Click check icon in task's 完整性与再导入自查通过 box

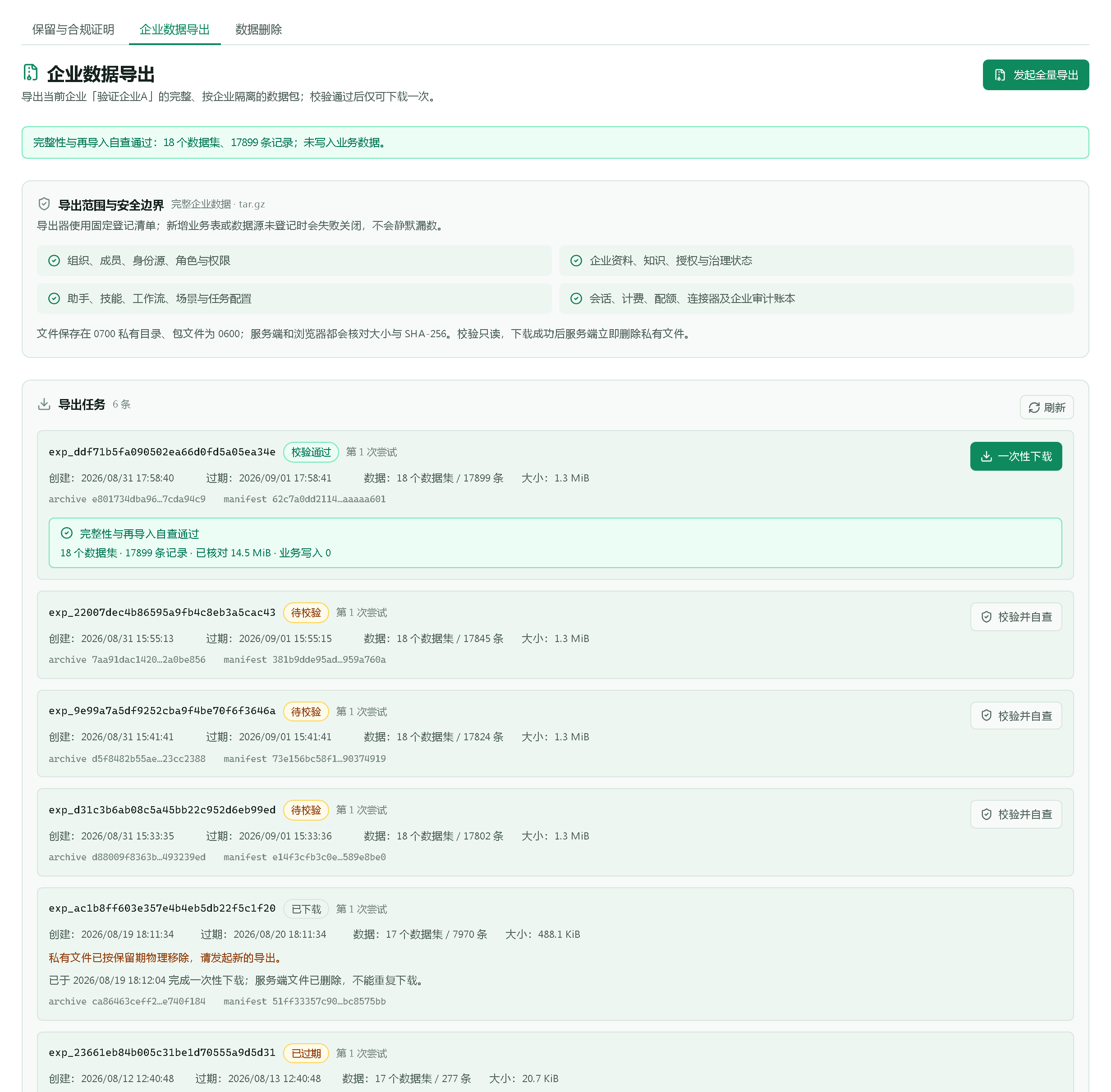67,533
